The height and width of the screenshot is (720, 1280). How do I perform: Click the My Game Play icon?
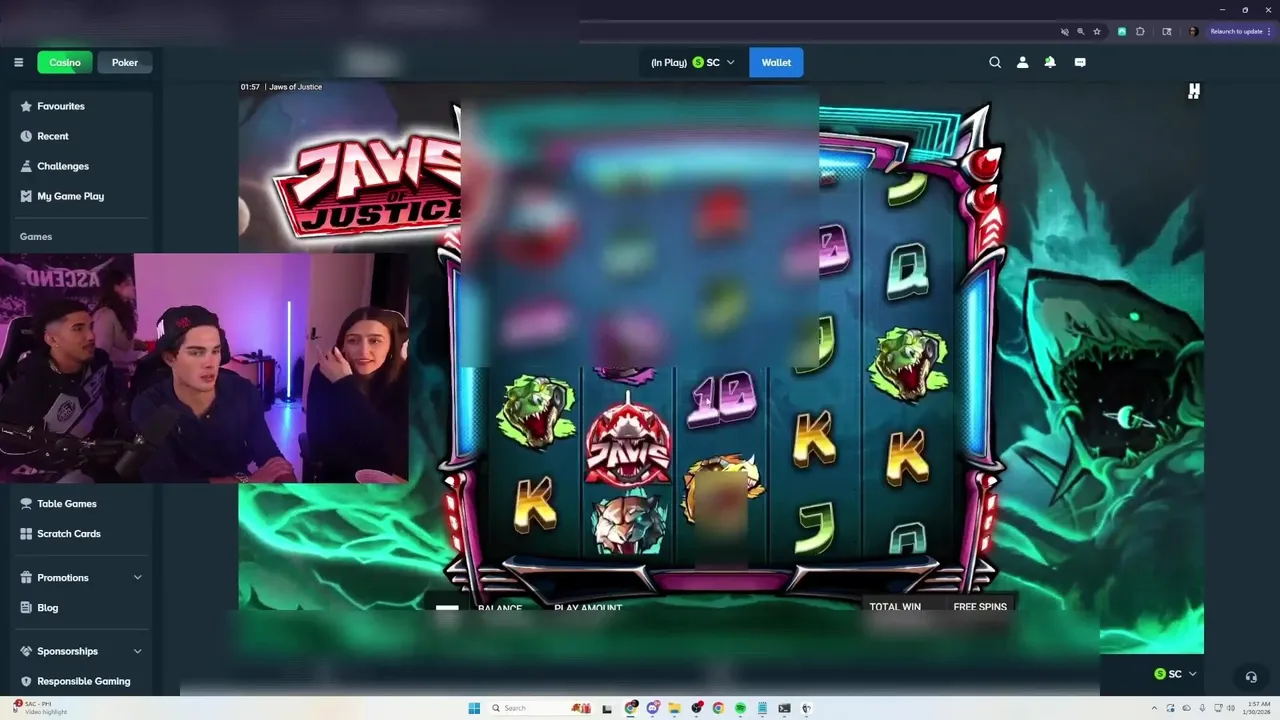tap(26, 196)
